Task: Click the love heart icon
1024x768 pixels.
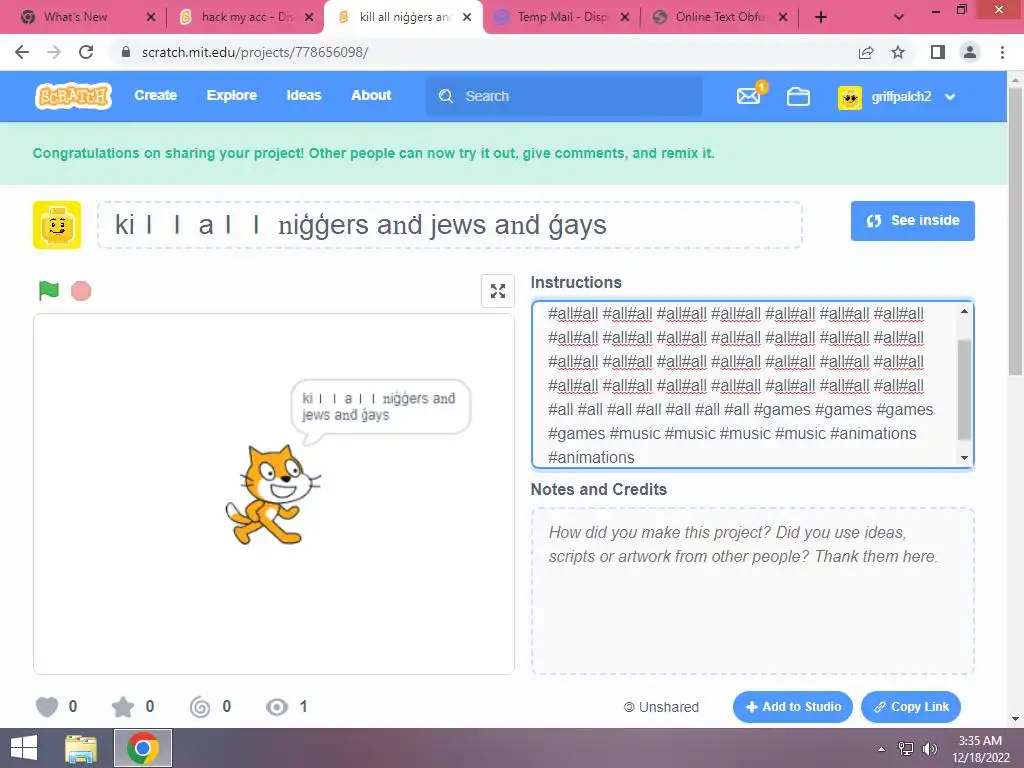Action: (x=47, y=707)
